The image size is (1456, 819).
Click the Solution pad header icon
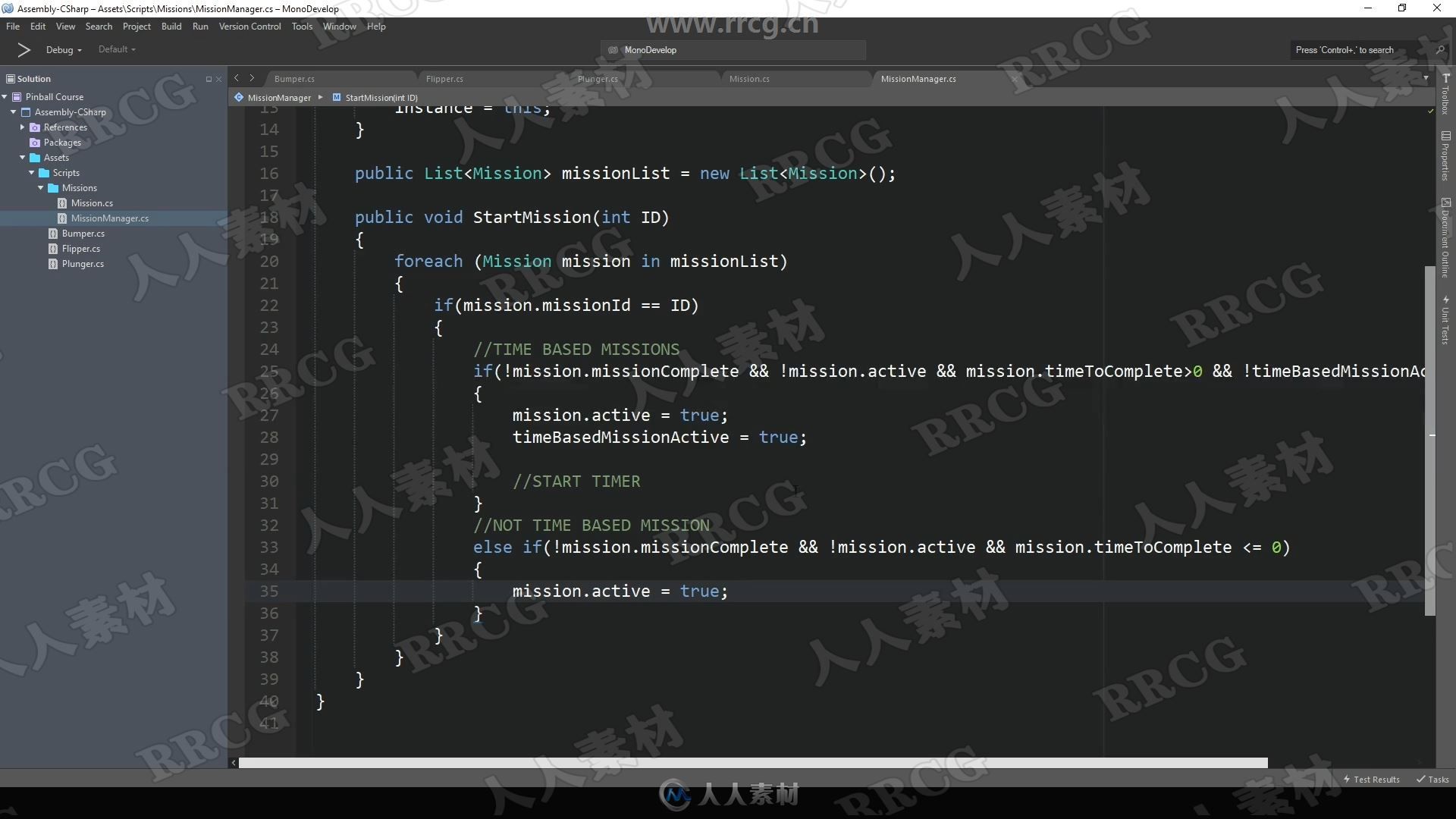[11, 79]
